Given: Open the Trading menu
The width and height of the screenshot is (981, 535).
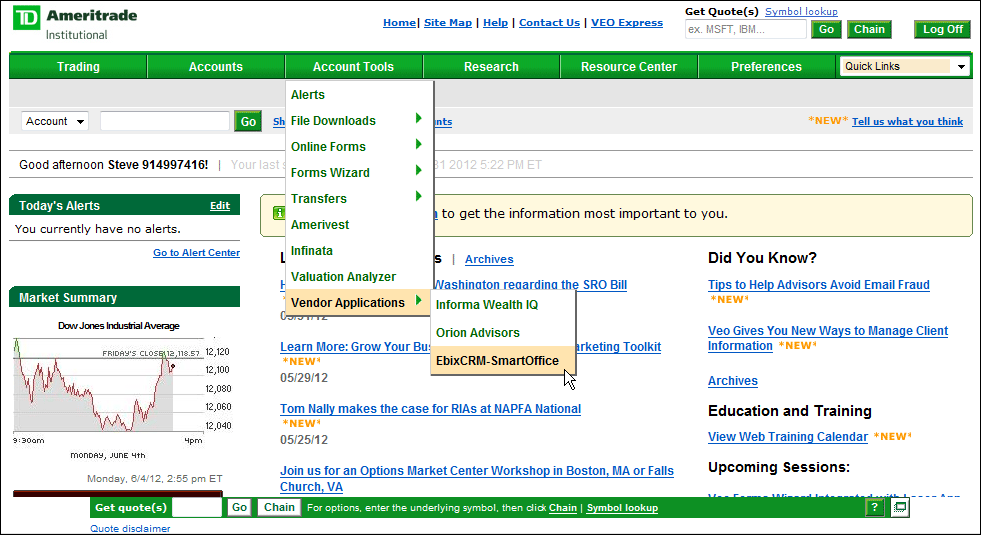Looking at the screenshot, I should tap(78, 66).
